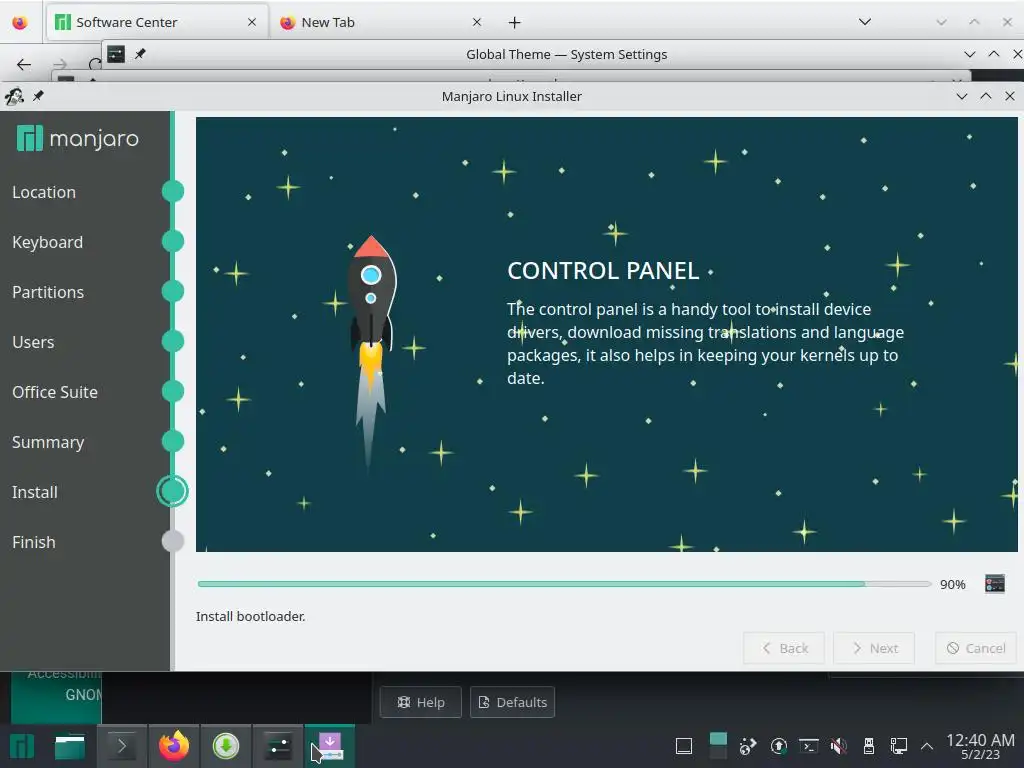Open the green download updater taskbar icon
Viewport: 1024px width, 768px height.
(x=226, y=746)
